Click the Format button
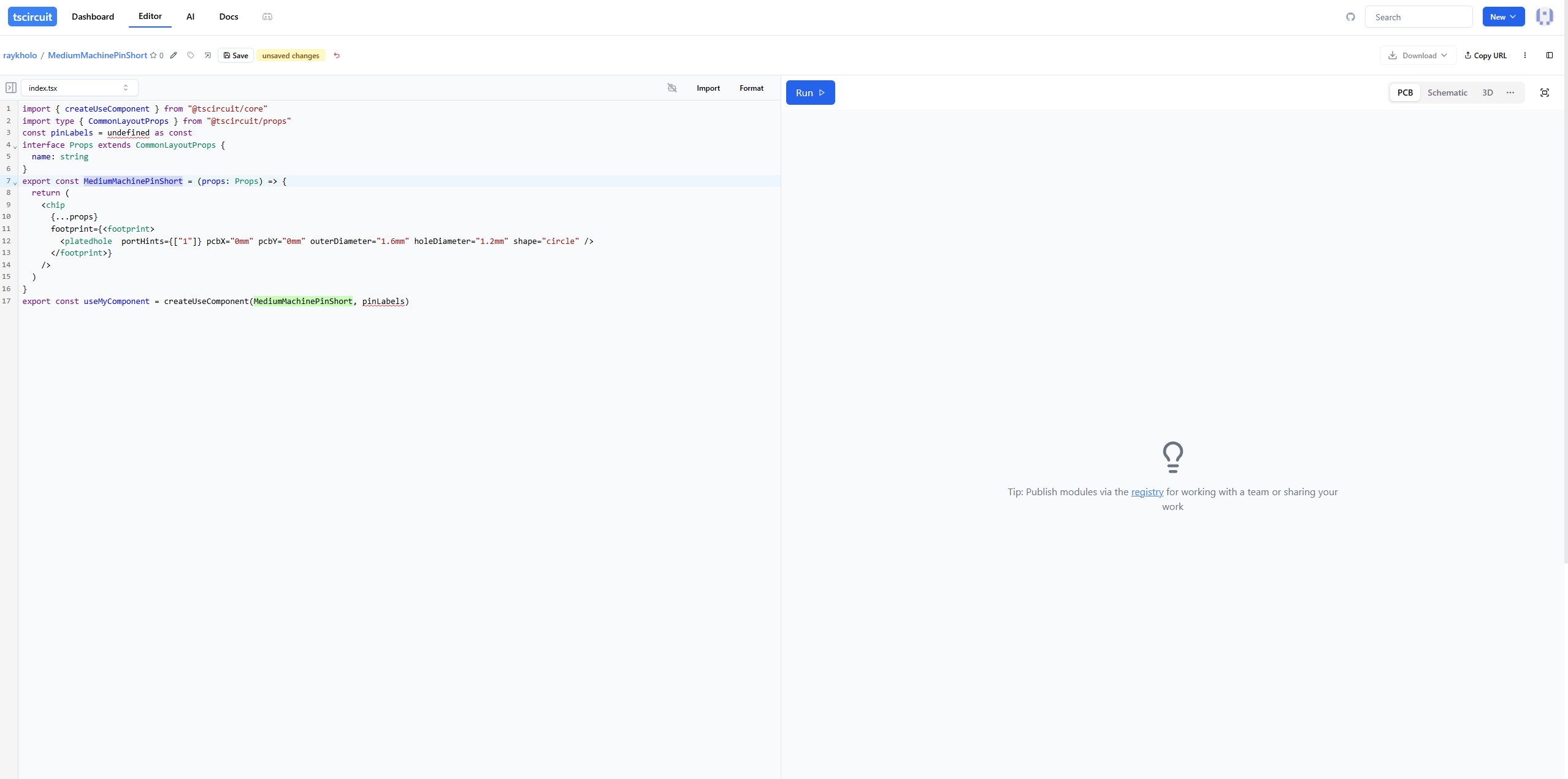1568x779 pixels. click(x=751, y=88)
